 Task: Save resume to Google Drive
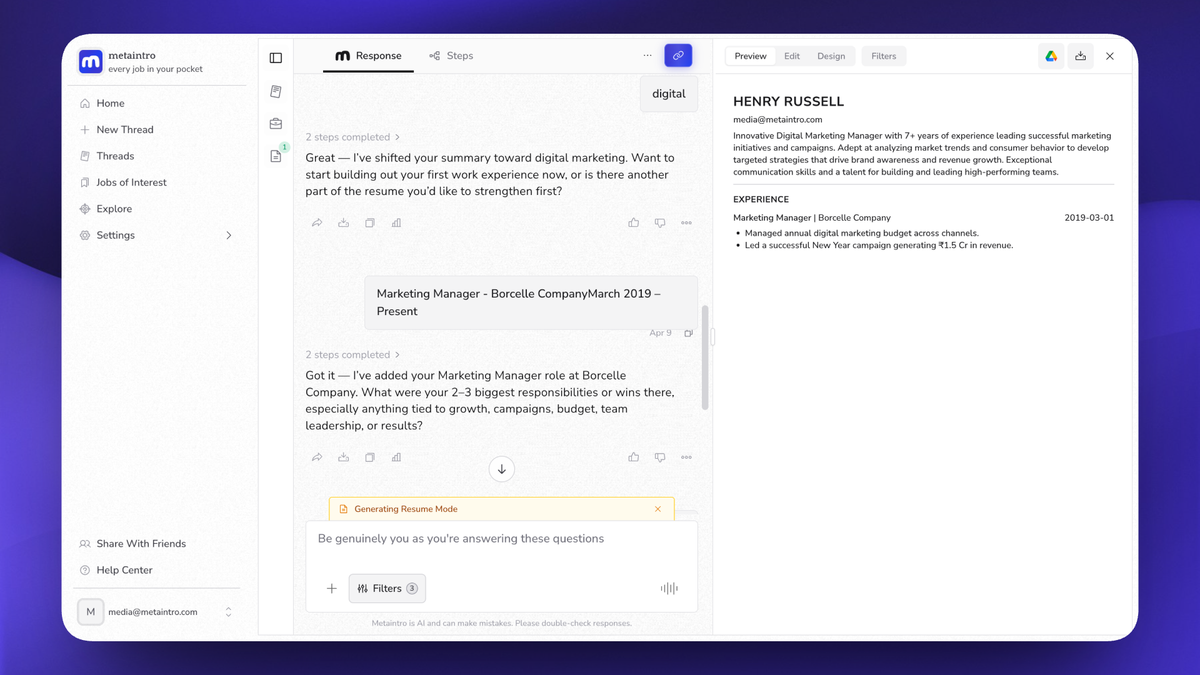(x=1051, y=57)
